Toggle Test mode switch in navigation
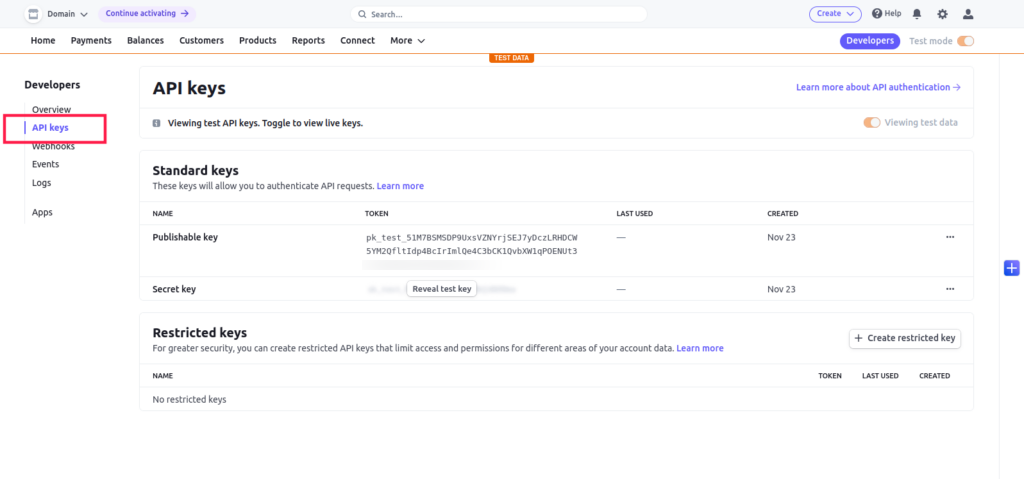Image resolution: width=1024 pixels, height=479 pixels. (x=965, y=41)
